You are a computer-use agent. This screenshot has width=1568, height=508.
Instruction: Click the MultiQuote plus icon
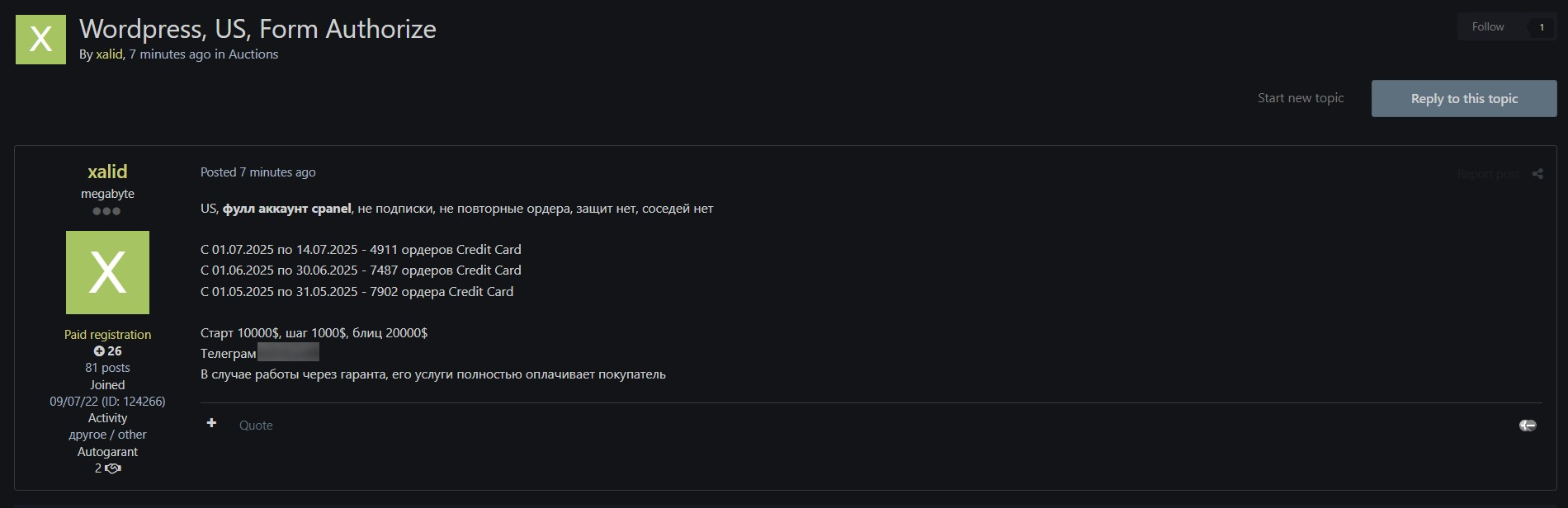click(211, 423)
